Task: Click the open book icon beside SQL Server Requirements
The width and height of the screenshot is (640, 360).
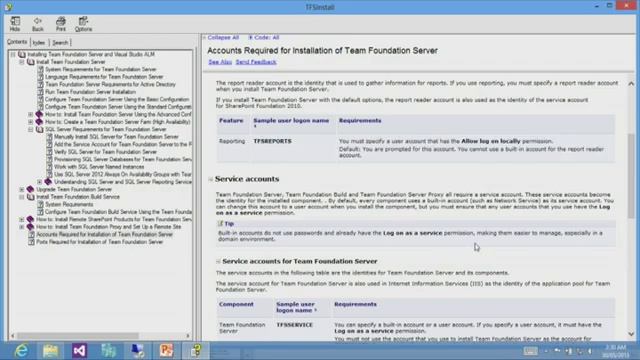Action: point(40,129)
